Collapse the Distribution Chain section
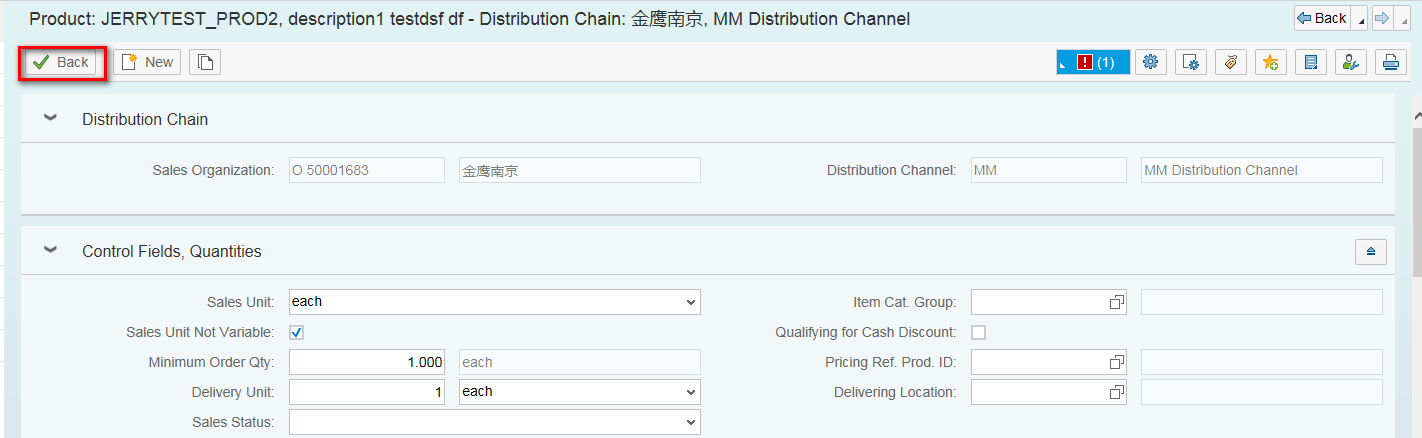The width and height of the screenshot is (1422, 438). [x=50, y=118]
